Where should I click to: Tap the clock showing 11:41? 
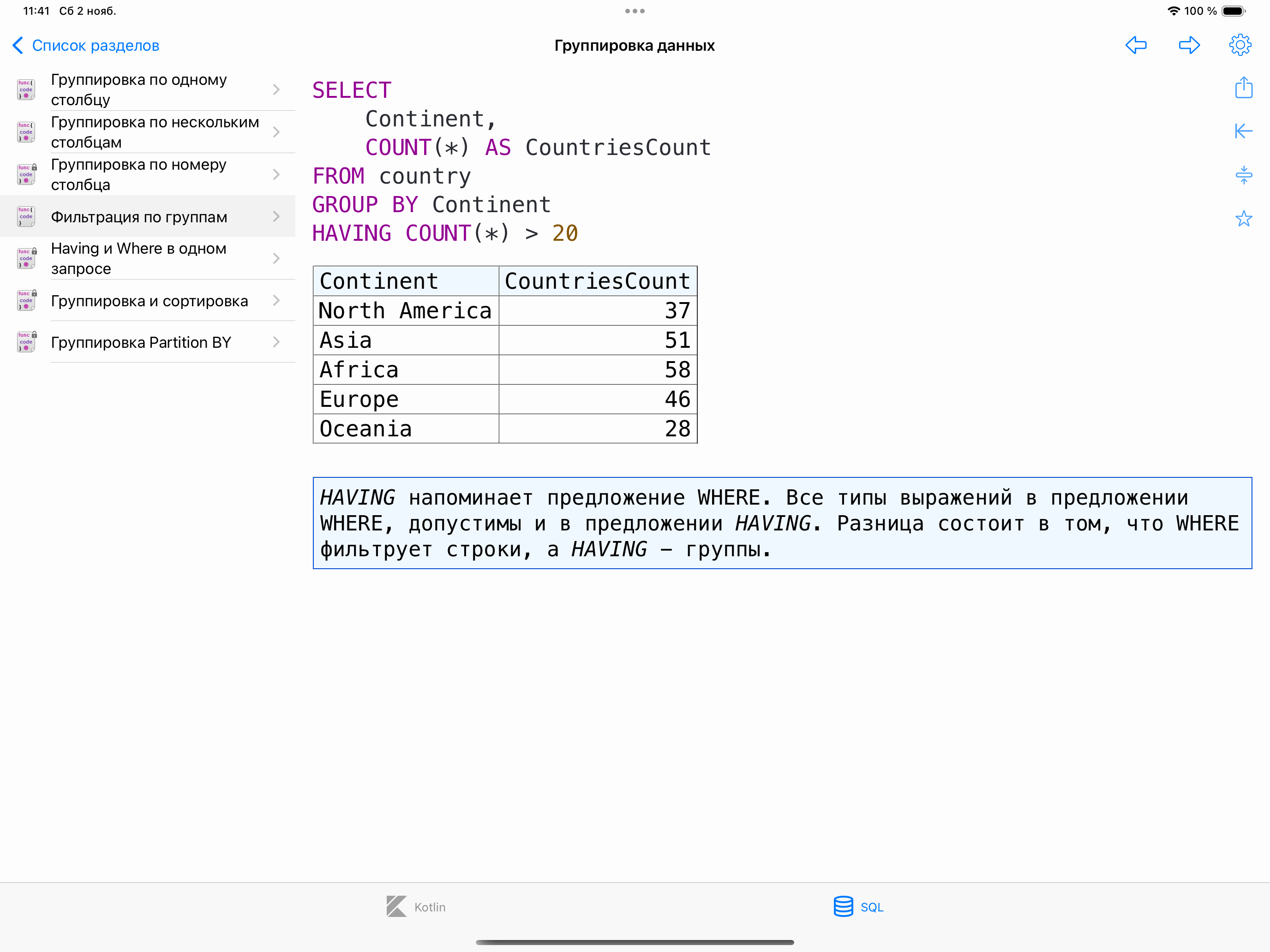tap(36, 11)
